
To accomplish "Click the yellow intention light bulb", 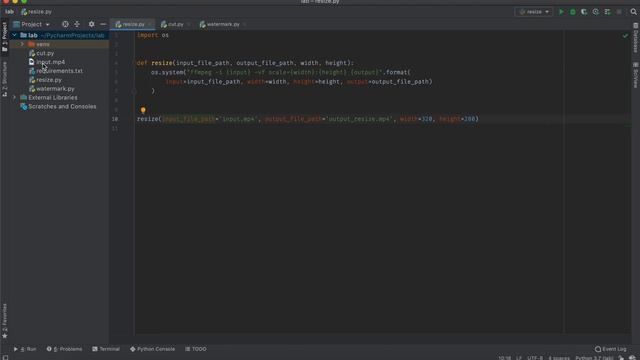I will click(x=143, y=110).
